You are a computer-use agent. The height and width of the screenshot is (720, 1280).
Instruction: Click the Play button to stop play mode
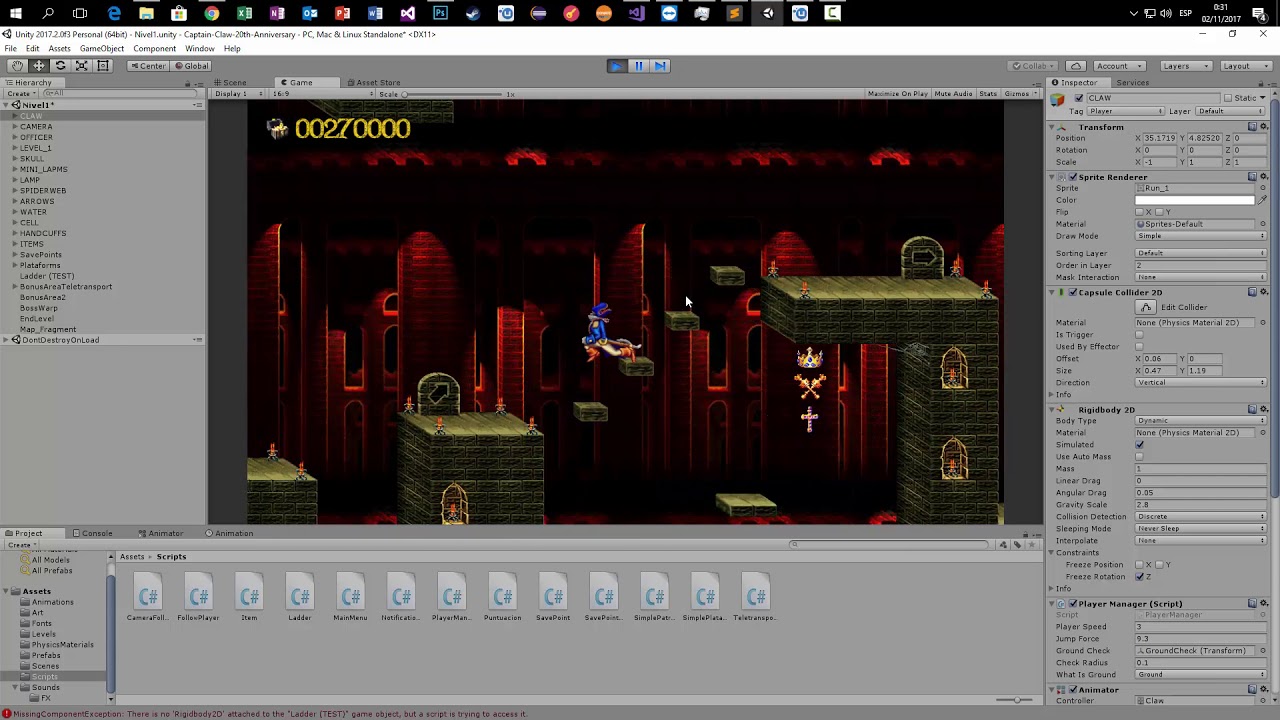tap(617, 66)
